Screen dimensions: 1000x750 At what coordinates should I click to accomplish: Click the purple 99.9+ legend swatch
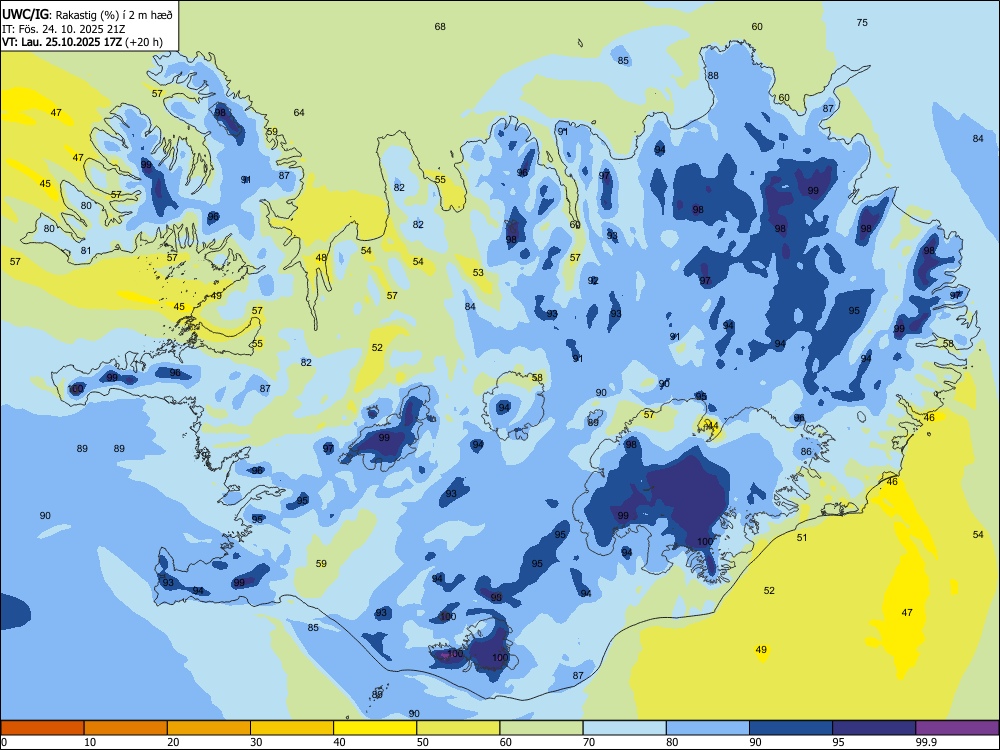tap(957, 728)
